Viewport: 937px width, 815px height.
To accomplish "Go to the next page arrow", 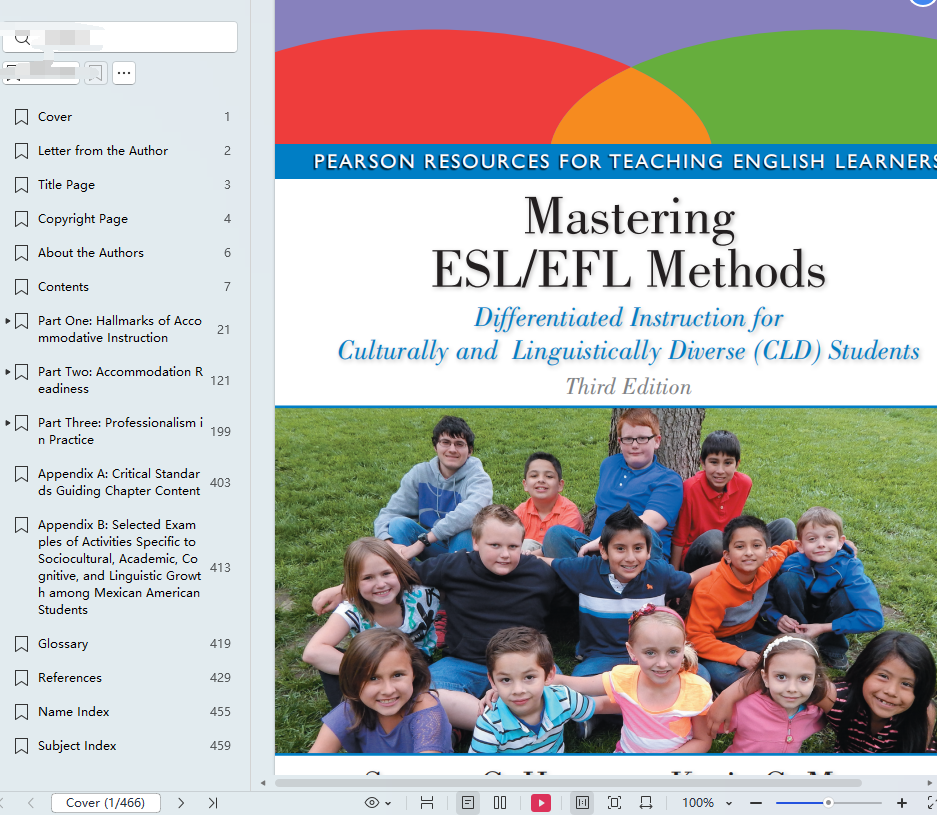I will [x=181, y=803].
